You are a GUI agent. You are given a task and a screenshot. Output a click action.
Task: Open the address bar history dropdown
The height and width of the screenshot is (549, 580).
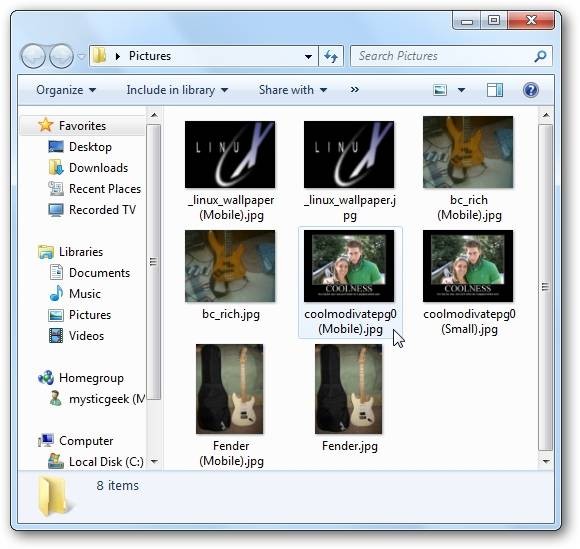[308, 57]
